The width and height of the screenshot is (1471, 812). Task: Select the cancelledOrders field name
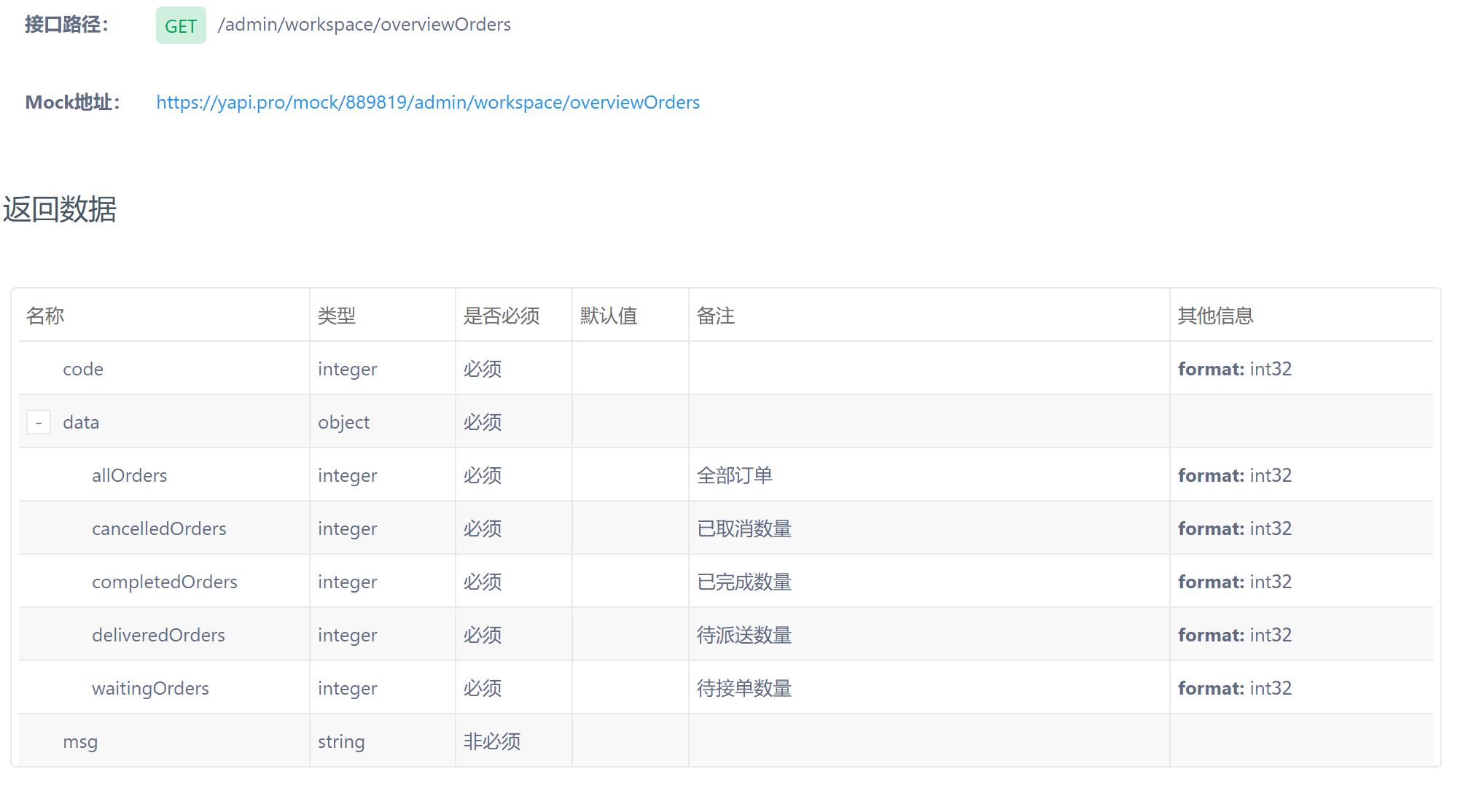pyautogui.click(x=159, y=528)
